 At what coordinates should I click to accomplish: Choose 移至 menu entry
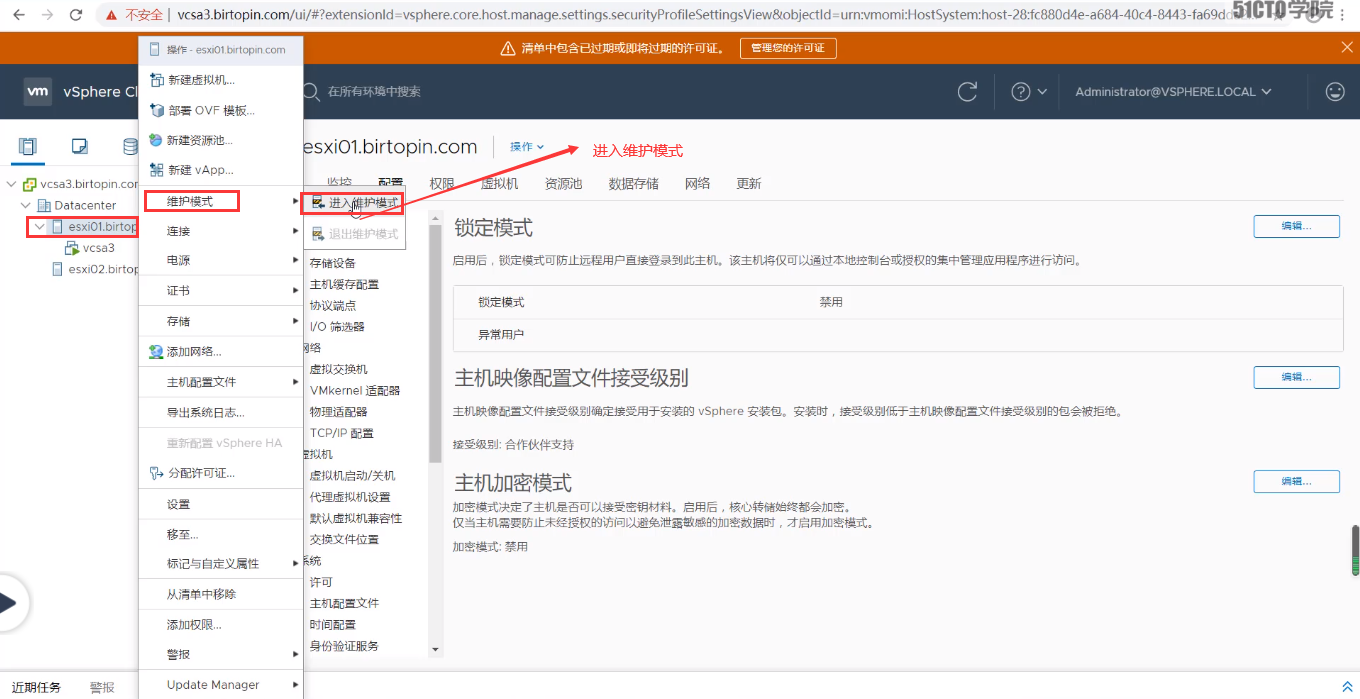click(x=220, y=534)
